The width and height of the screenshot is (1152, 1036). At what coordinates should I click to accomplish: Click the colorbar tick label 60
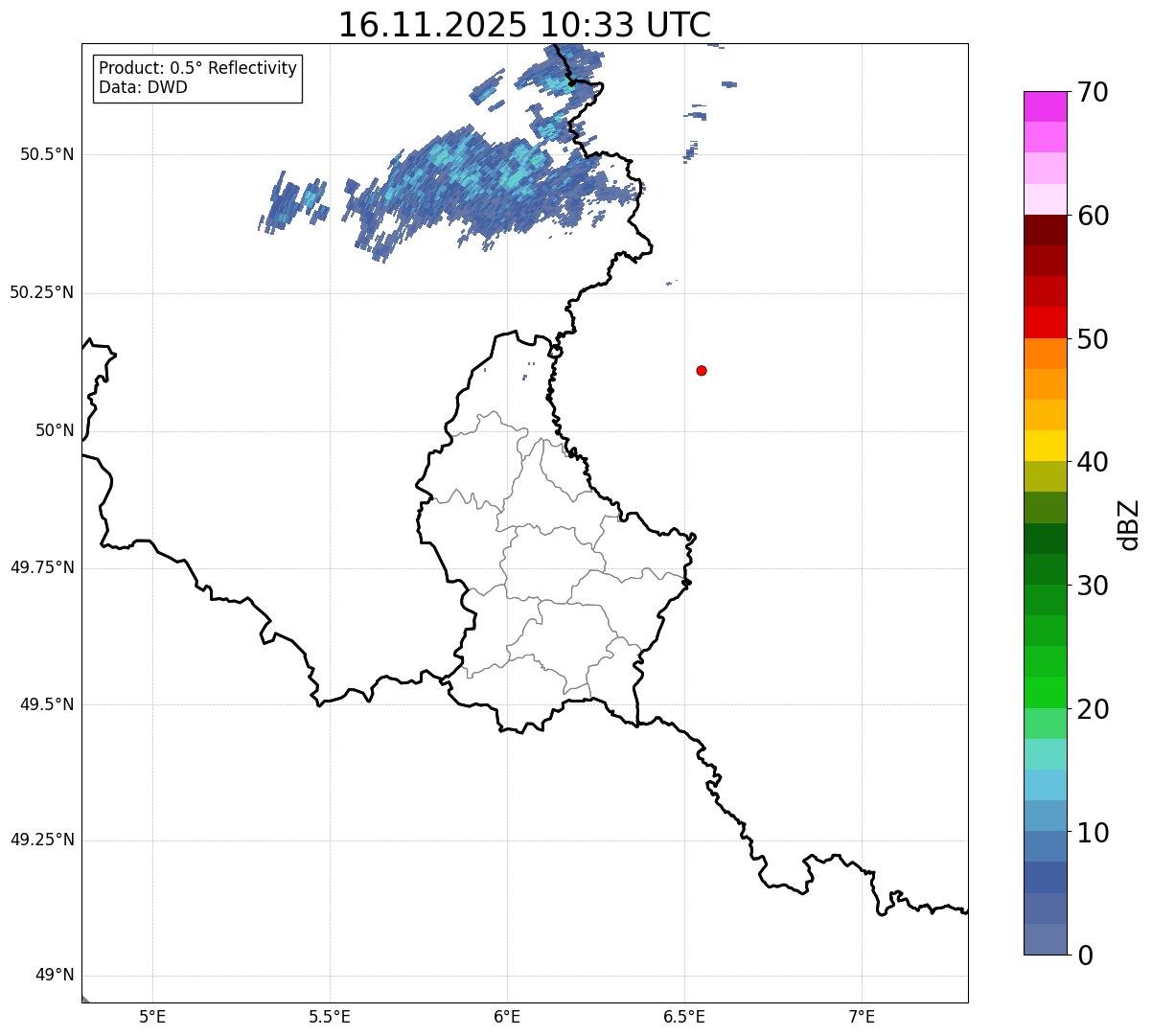tap(1093, 216)
